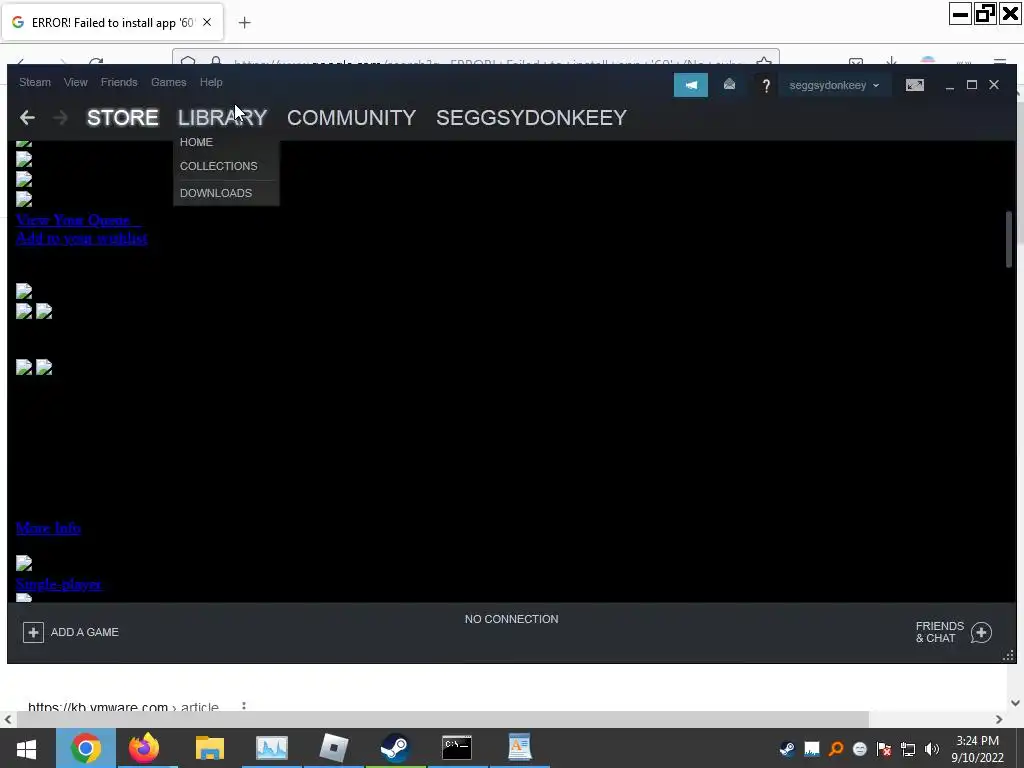1024x768 pixels.
Task: Click the plus icon next to Add a Game
Action: 33,632
